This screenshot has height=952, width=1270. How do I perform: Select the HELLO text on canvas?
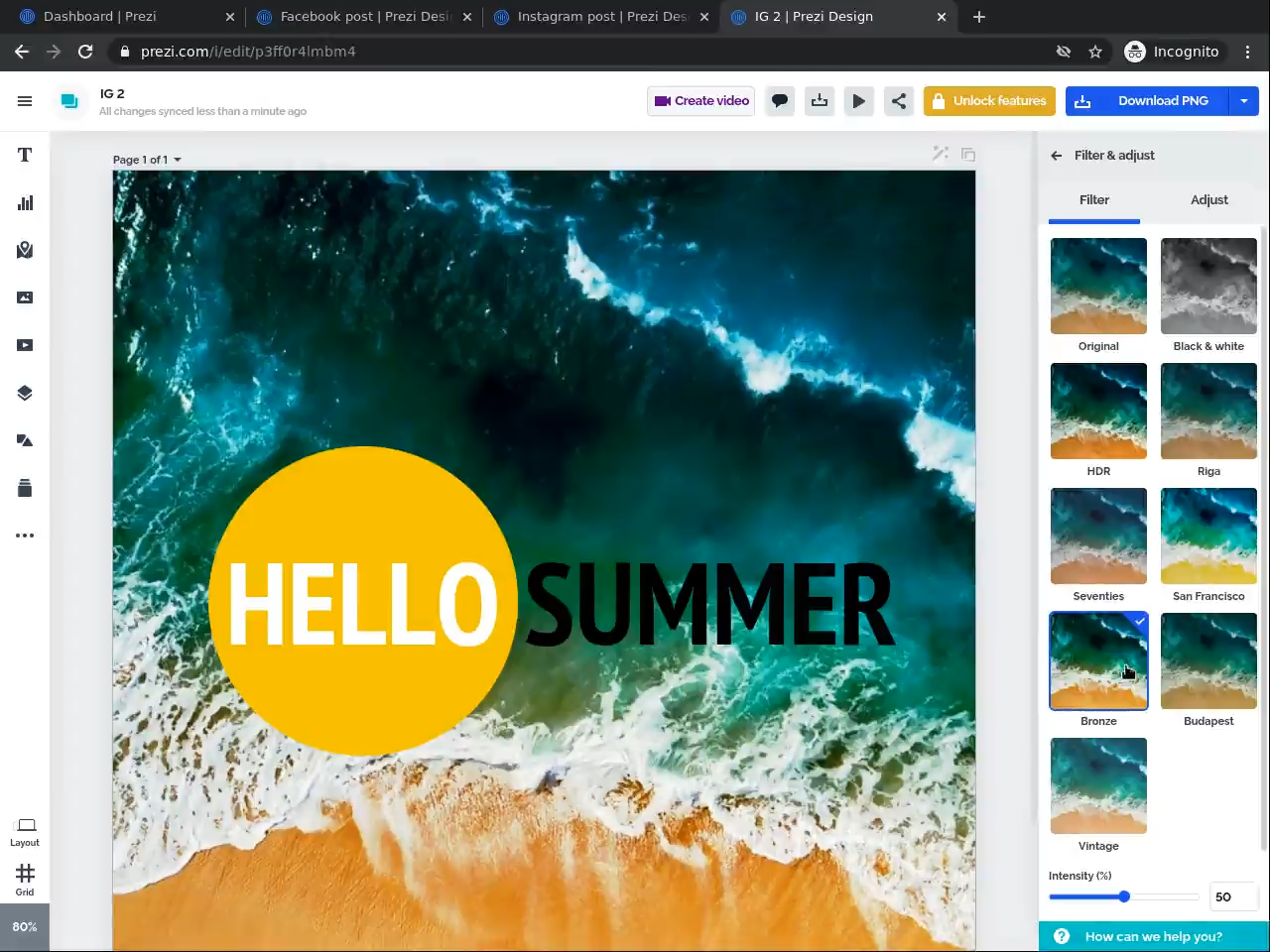click(363, 604)
